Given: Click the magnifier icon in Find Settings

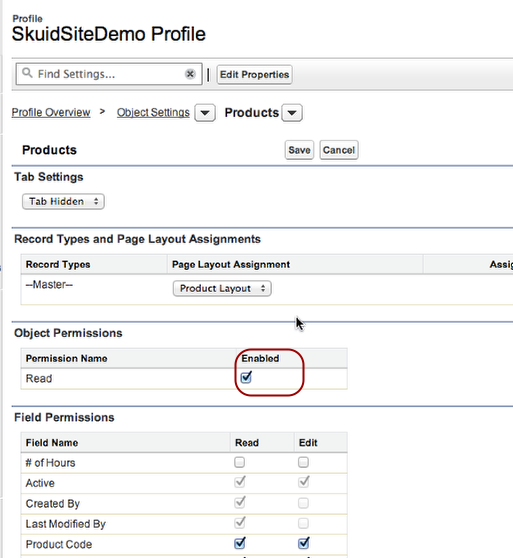Looking at the screenshot, I should tap(27, 73).
